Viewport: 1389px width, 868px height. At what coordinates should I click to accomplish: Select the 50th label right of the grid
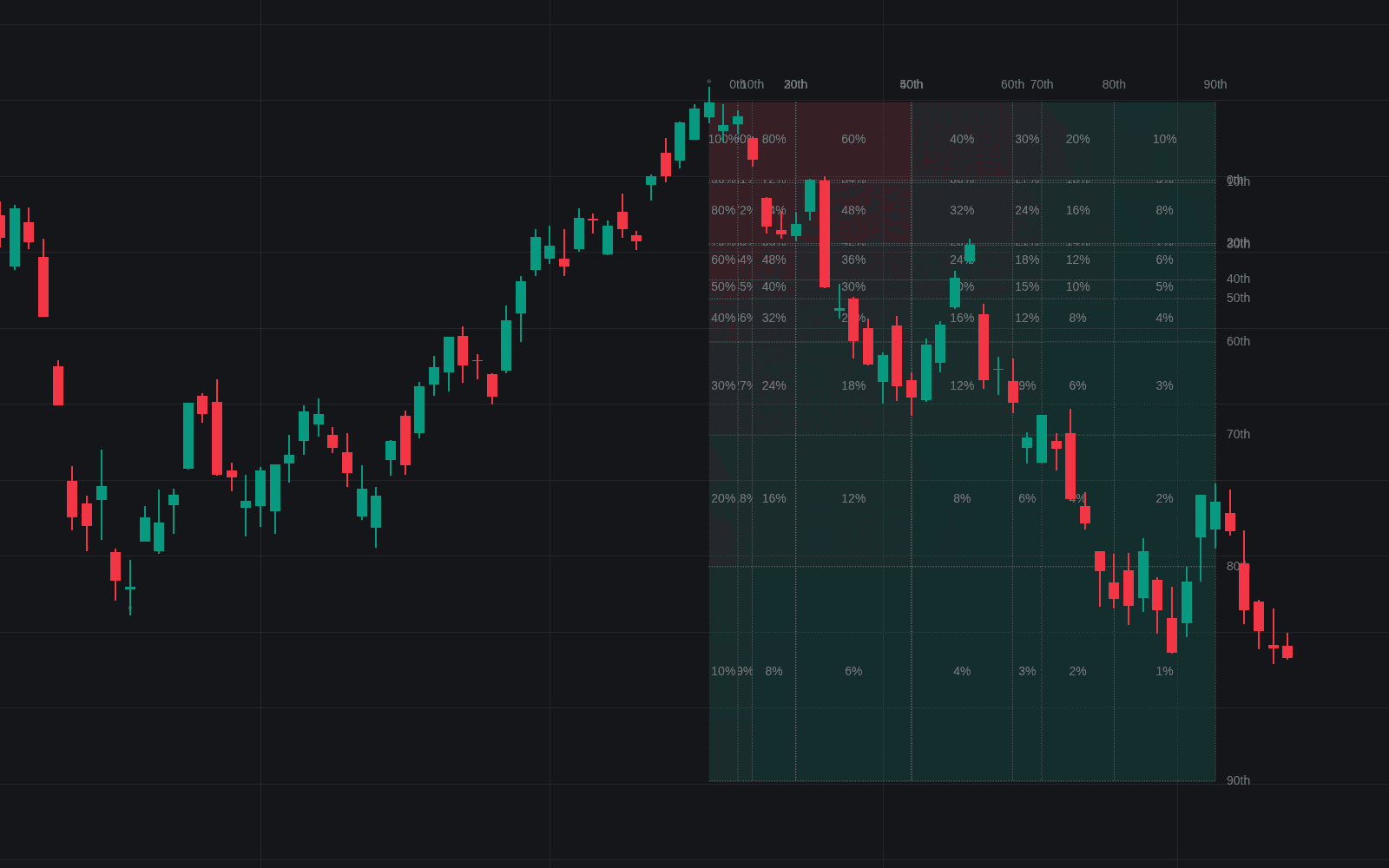click(x=1238, y=298)
